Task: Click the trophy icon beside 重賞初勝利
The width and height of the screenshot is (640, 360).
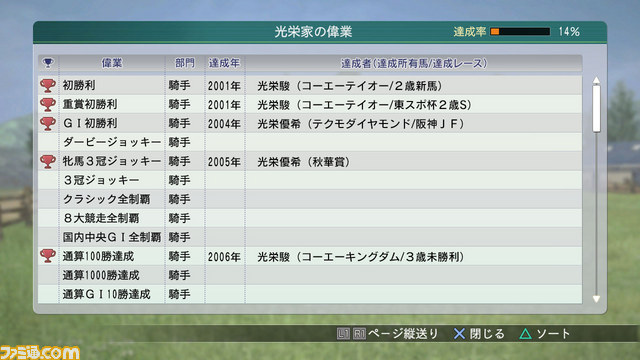Action: coord(48,104)
